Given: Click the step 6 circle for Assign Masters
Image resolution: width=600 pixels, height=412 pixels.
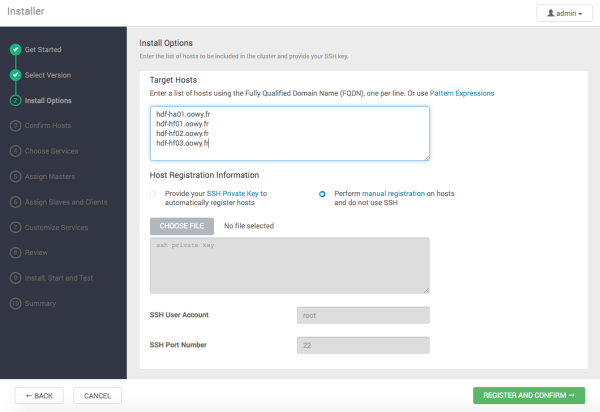Looking at the screenshot, I should click(x=15, y=176).
